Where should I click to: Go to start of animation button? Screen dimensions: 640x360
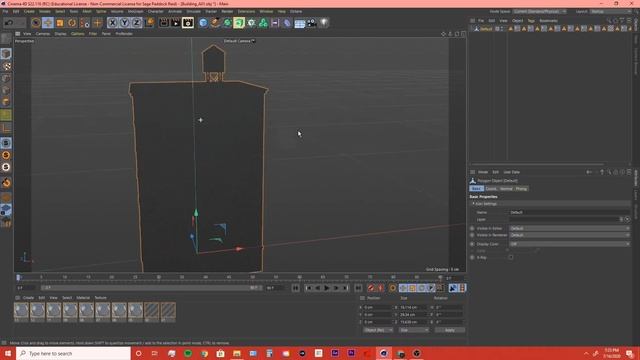296,288
